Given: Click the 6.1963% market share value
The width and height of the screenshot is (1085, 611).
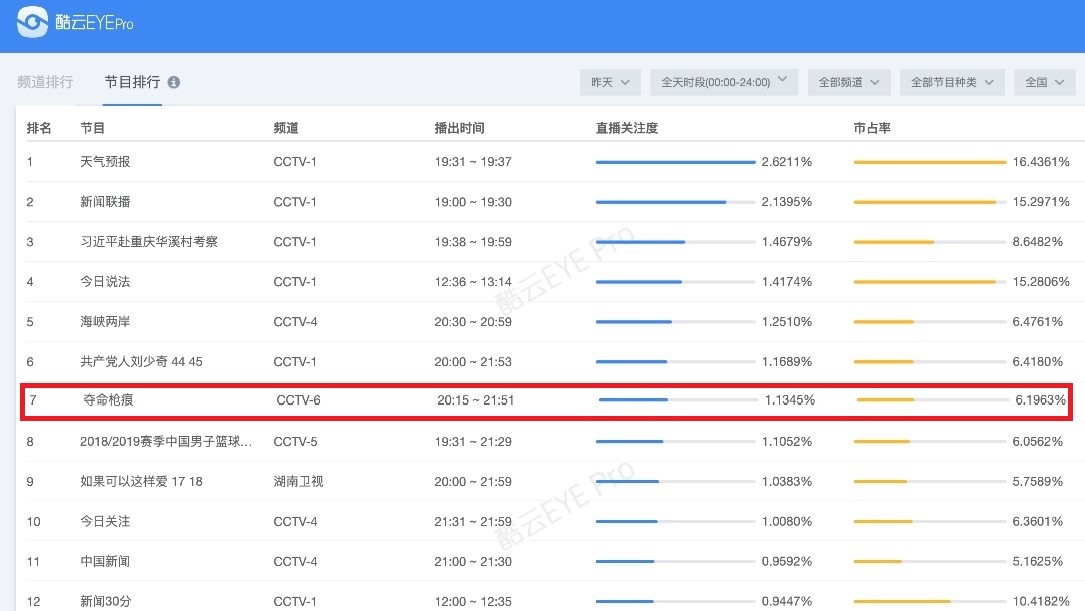Looking at the screenshot, I should (1041, 400).
